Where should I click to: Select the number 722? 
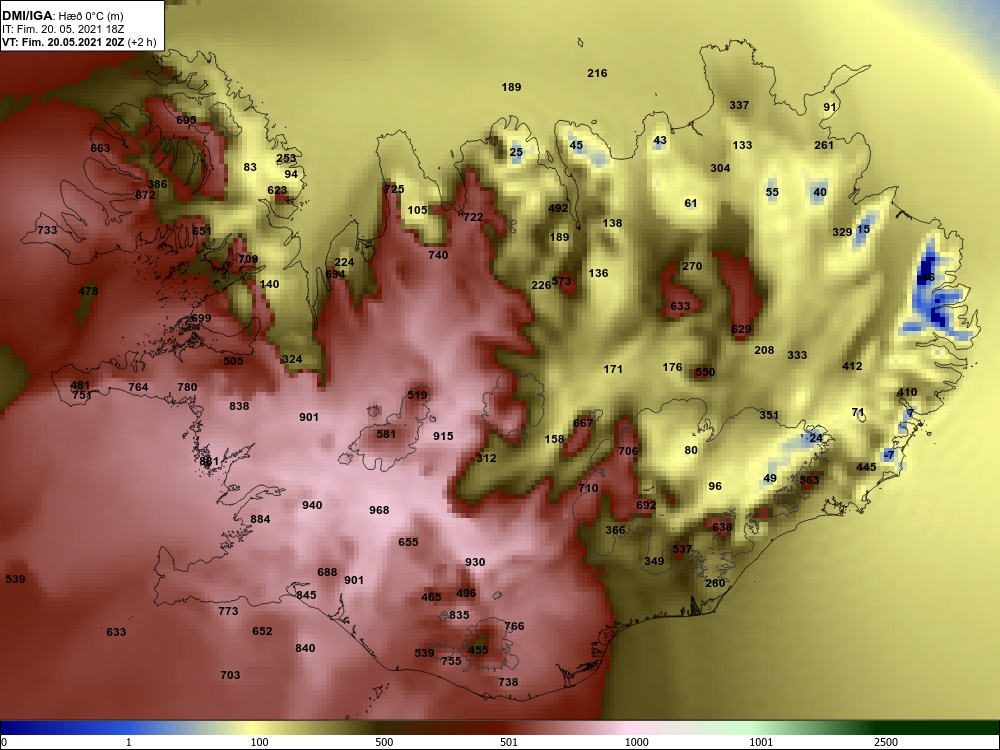[473, 217]
